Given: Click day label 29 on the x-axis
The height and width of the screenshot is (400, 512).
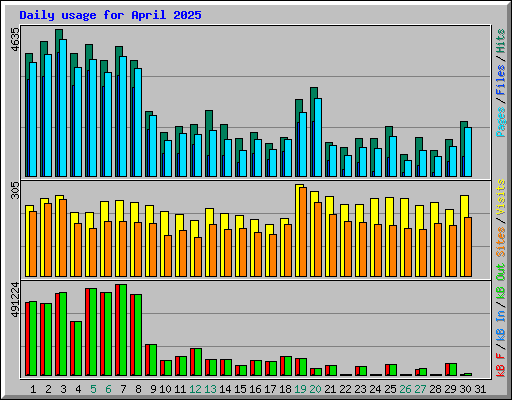Looking at the screenshot, I should point(450,389).
